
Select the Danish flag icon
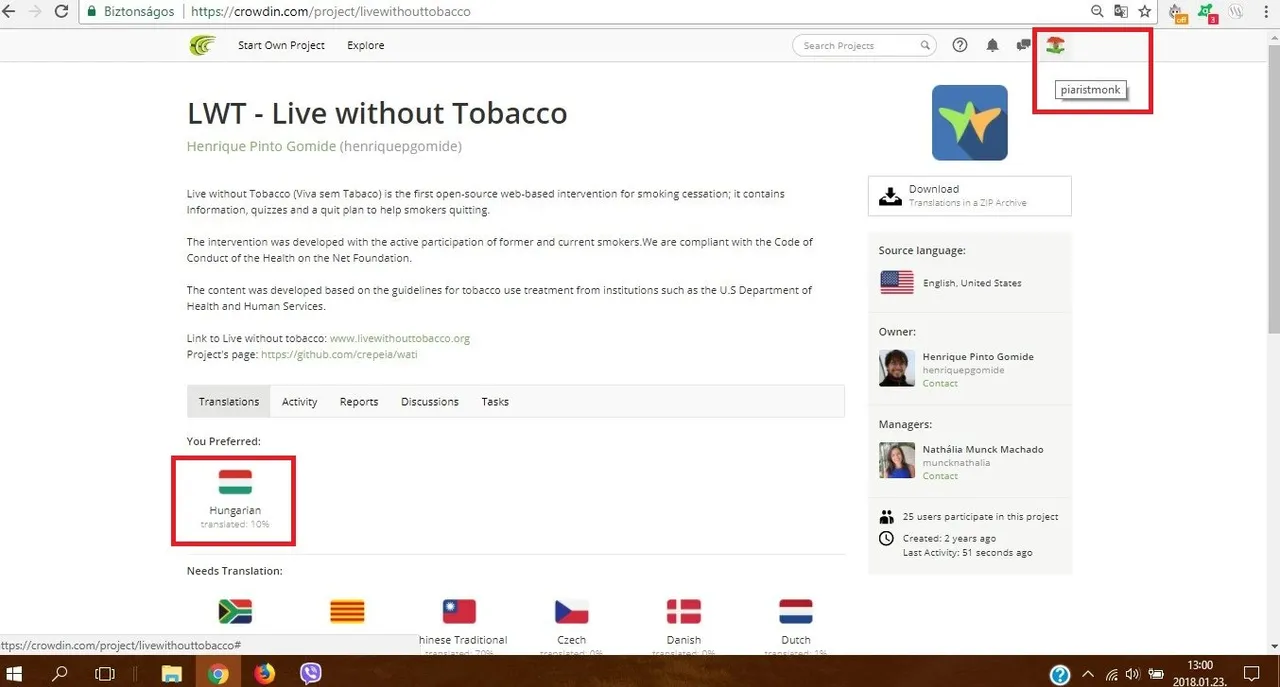(x=684, y=612)
